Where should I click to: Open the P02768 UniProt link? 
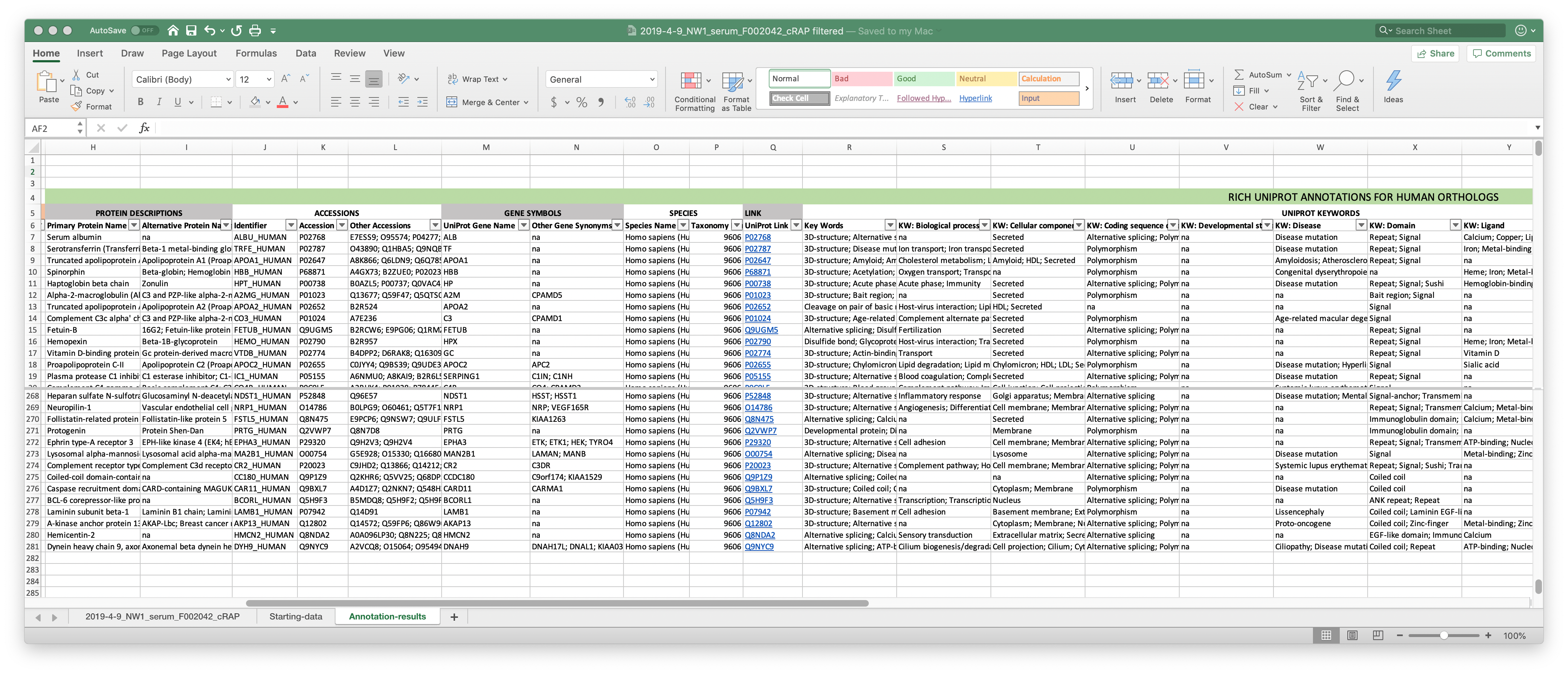click(x=757, y=237)
